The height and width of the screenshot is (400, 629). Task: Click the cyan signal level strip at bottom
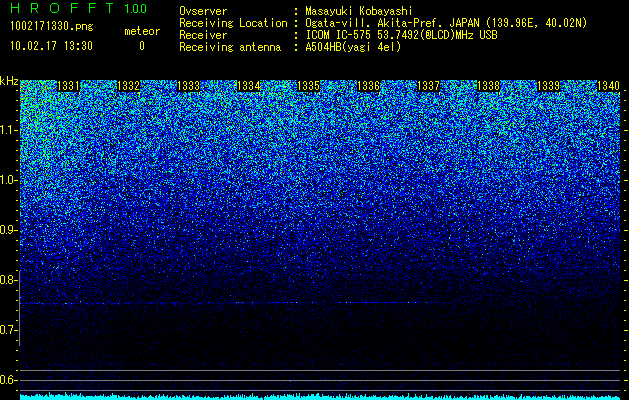click(320, 397)
